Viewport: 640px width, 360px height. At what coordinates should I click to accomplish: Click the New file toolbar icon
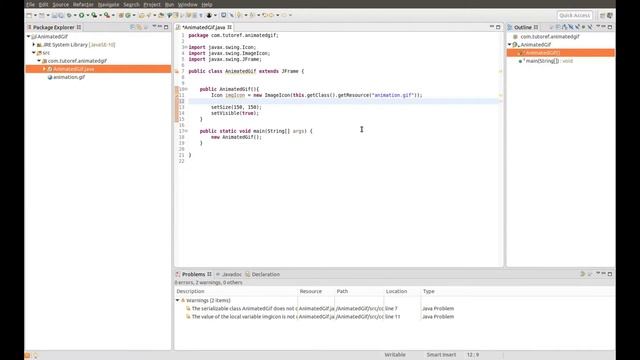[29, 15]
